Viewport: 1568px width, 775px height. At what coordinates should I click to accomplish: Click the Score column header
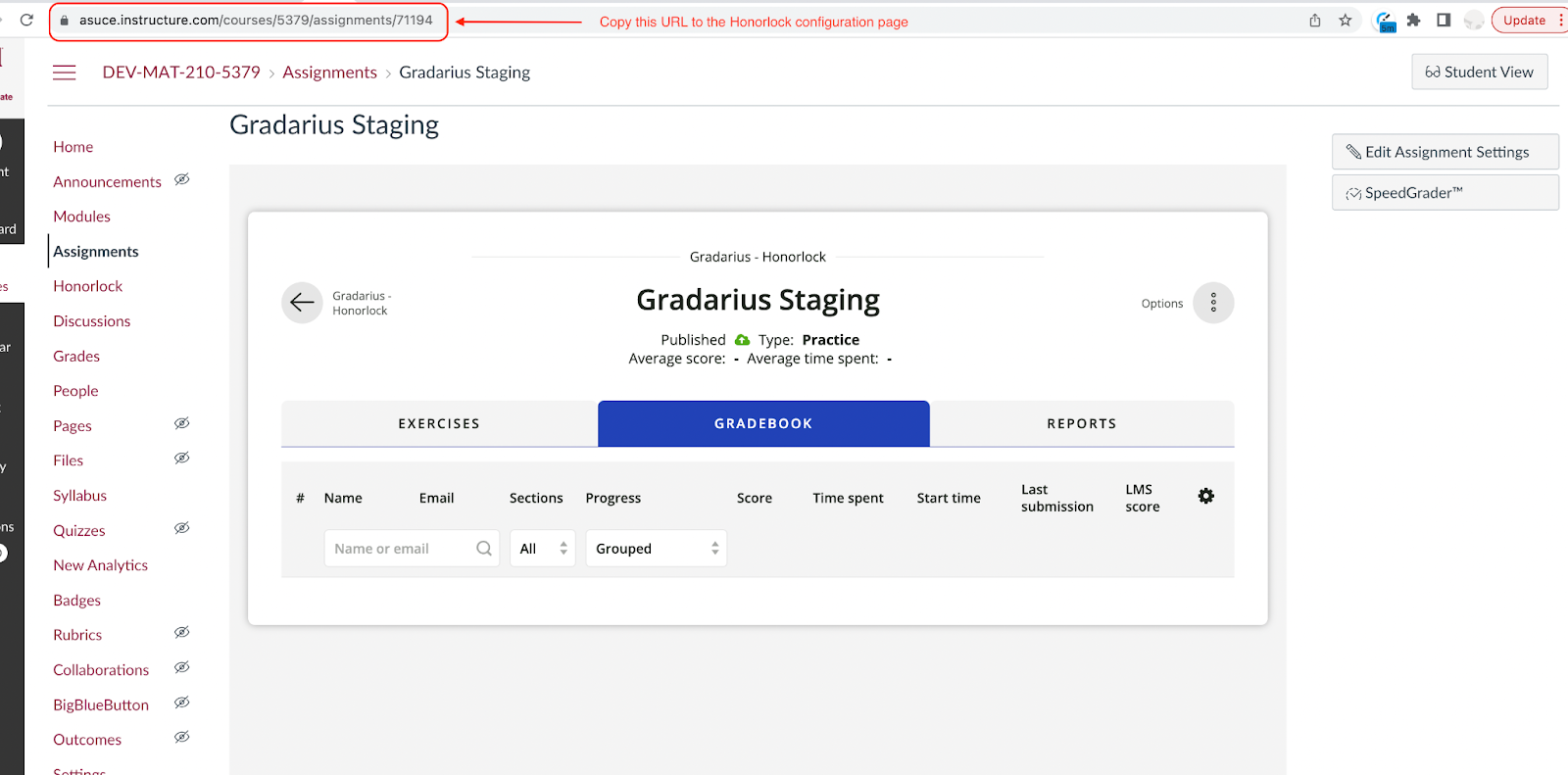coord(755,498)
